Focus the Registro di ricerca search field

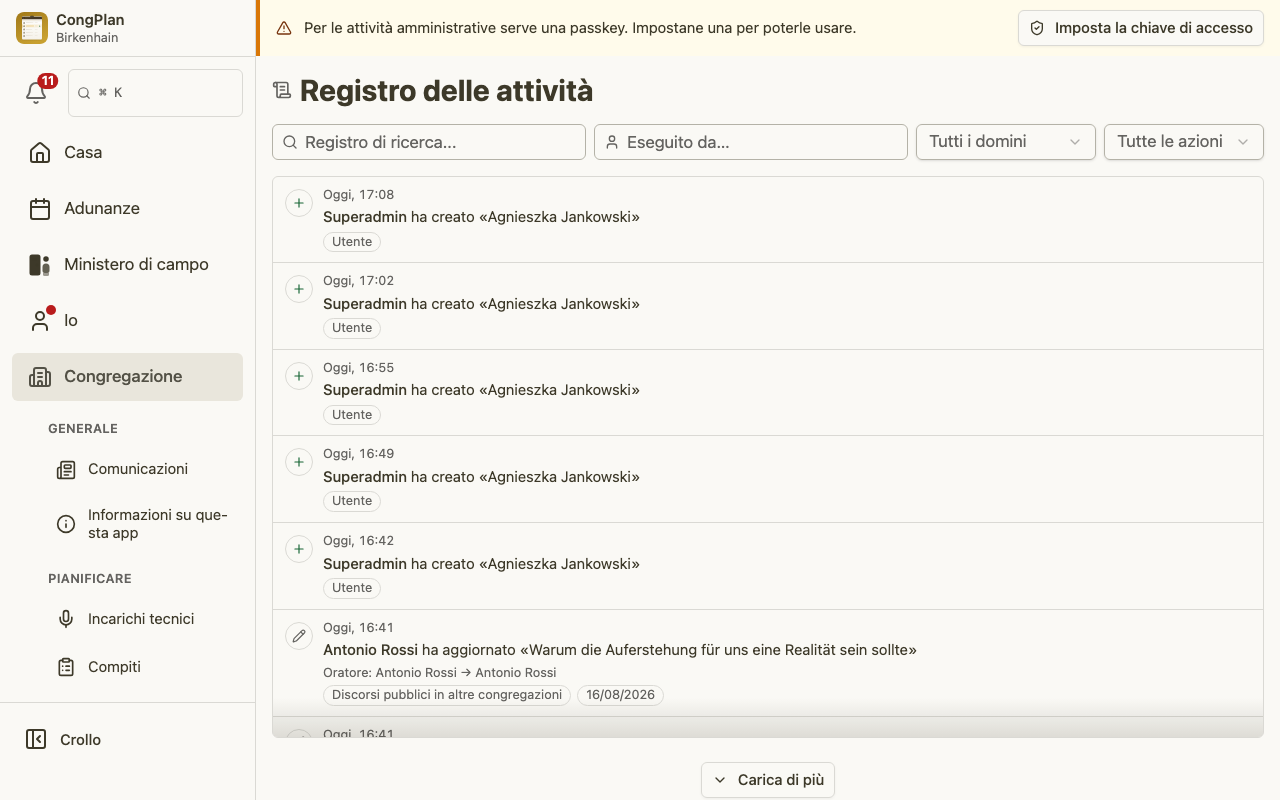tap(429, 142)
